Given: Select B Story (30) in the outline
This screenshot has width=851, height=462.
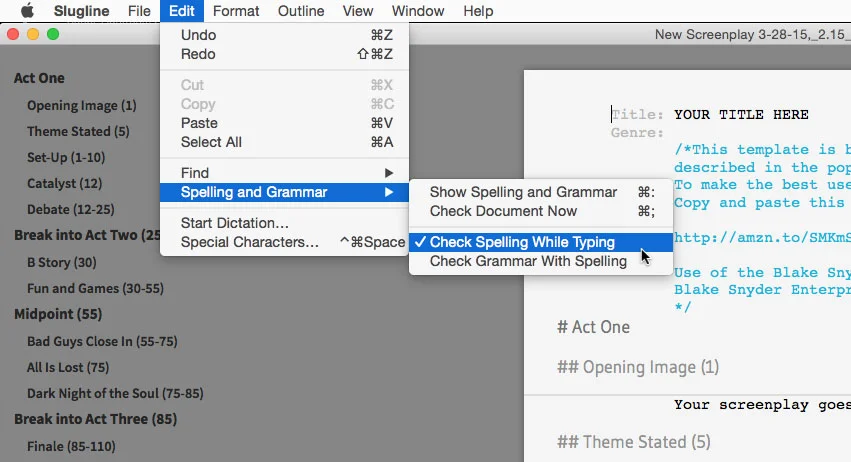Looking at the screenshot, I should [62, 263].
